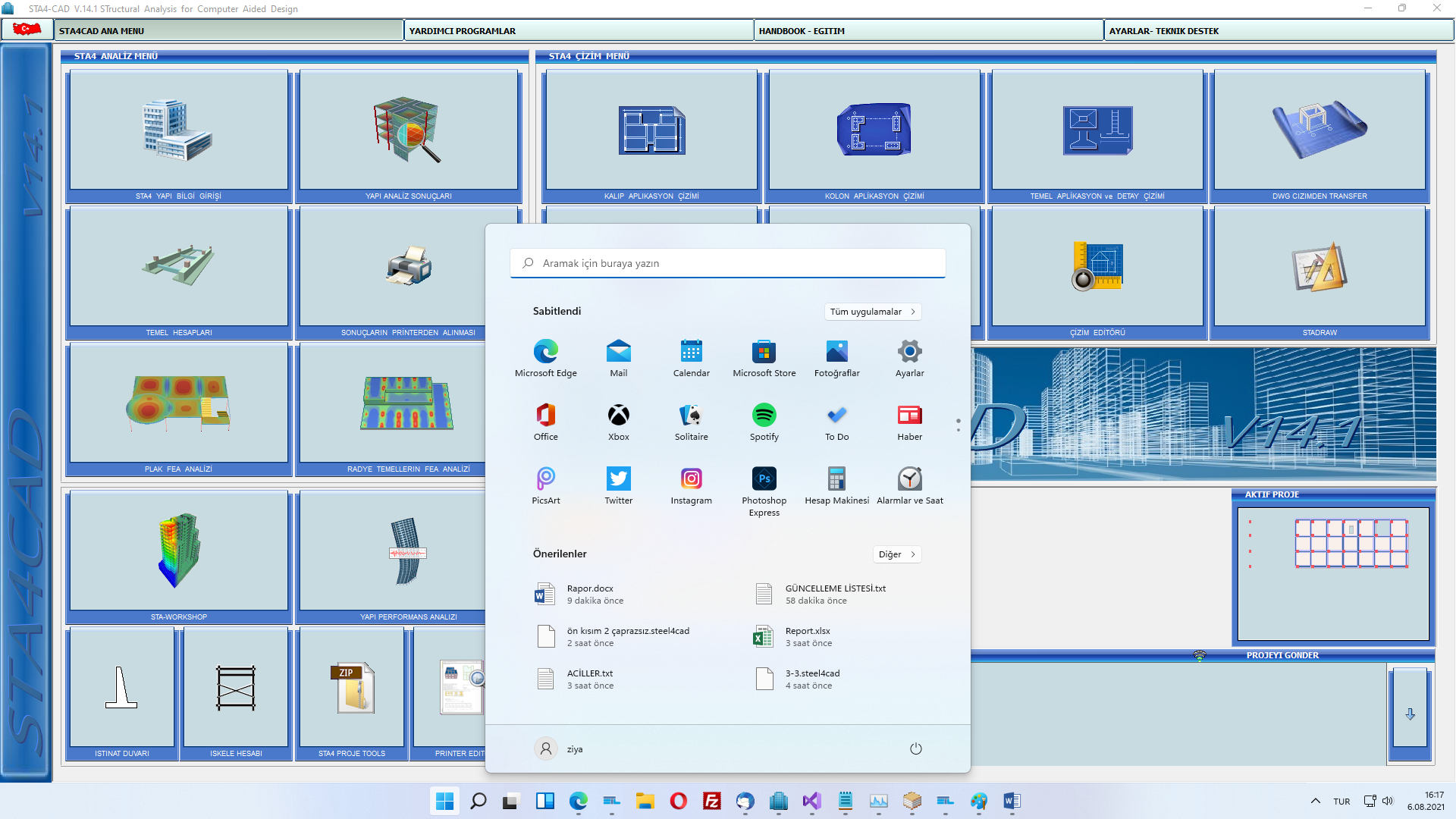Viewport: 1456px width, 819px height.
Task: Show hidden system tray icons chevron
Action: [x=1315, y=801]
